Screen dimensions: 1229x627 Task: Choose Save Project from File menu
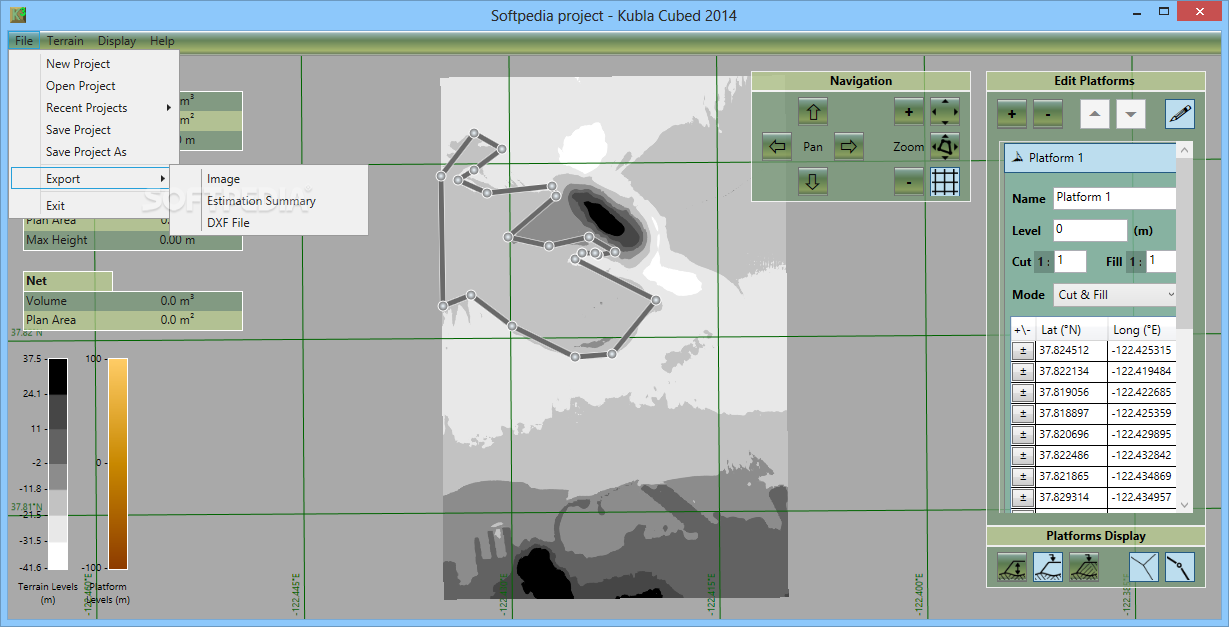[x=94, y=130]
